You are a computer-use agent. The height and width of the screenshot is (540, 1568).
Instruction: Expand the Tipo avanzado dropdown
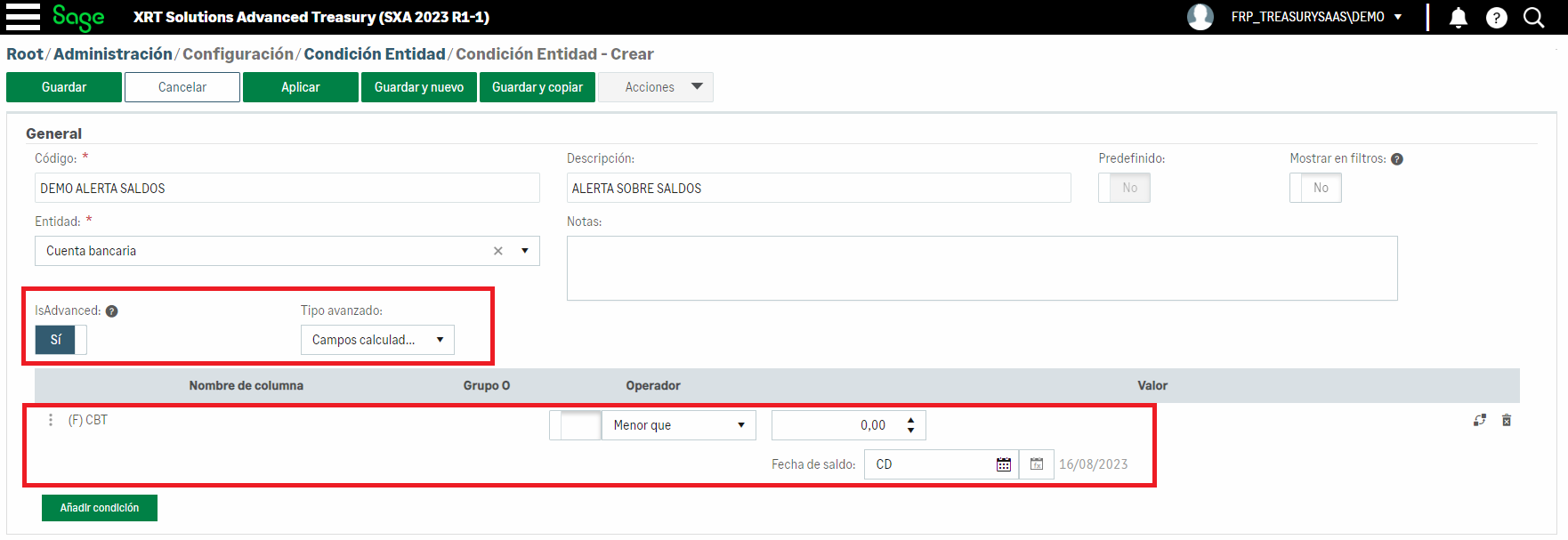pos(377,340)
